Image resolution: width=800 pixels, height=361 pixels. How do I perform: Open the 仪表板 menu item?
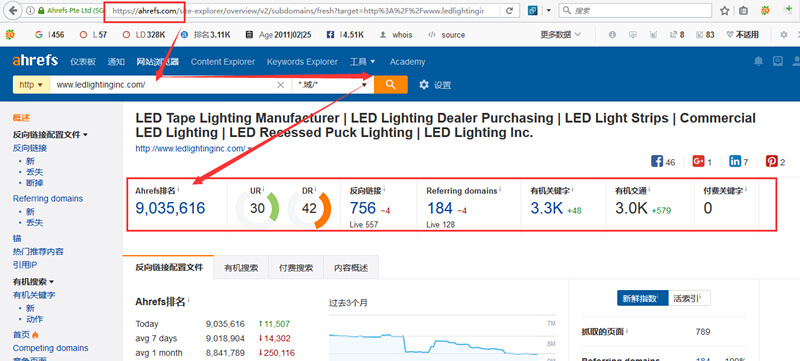83,62
